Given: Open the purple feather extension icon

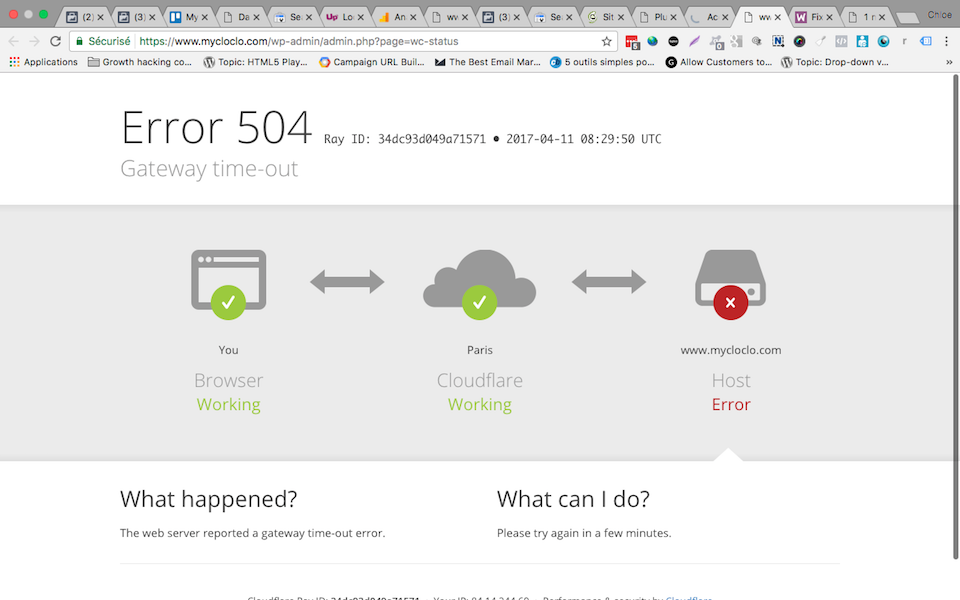Looking at the screenshot, I should click(x=694, y=41).
